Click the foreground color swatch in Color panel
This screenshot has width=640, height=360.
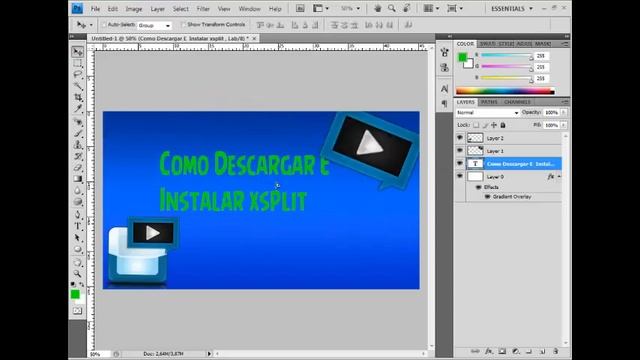pyautogui.click(x=462, y=58)
